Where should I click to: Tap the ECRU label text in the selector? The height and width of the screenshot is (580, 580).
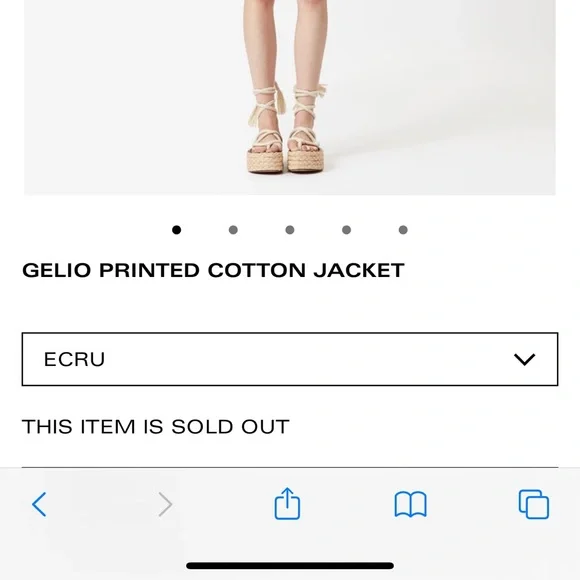pos(74,360)
